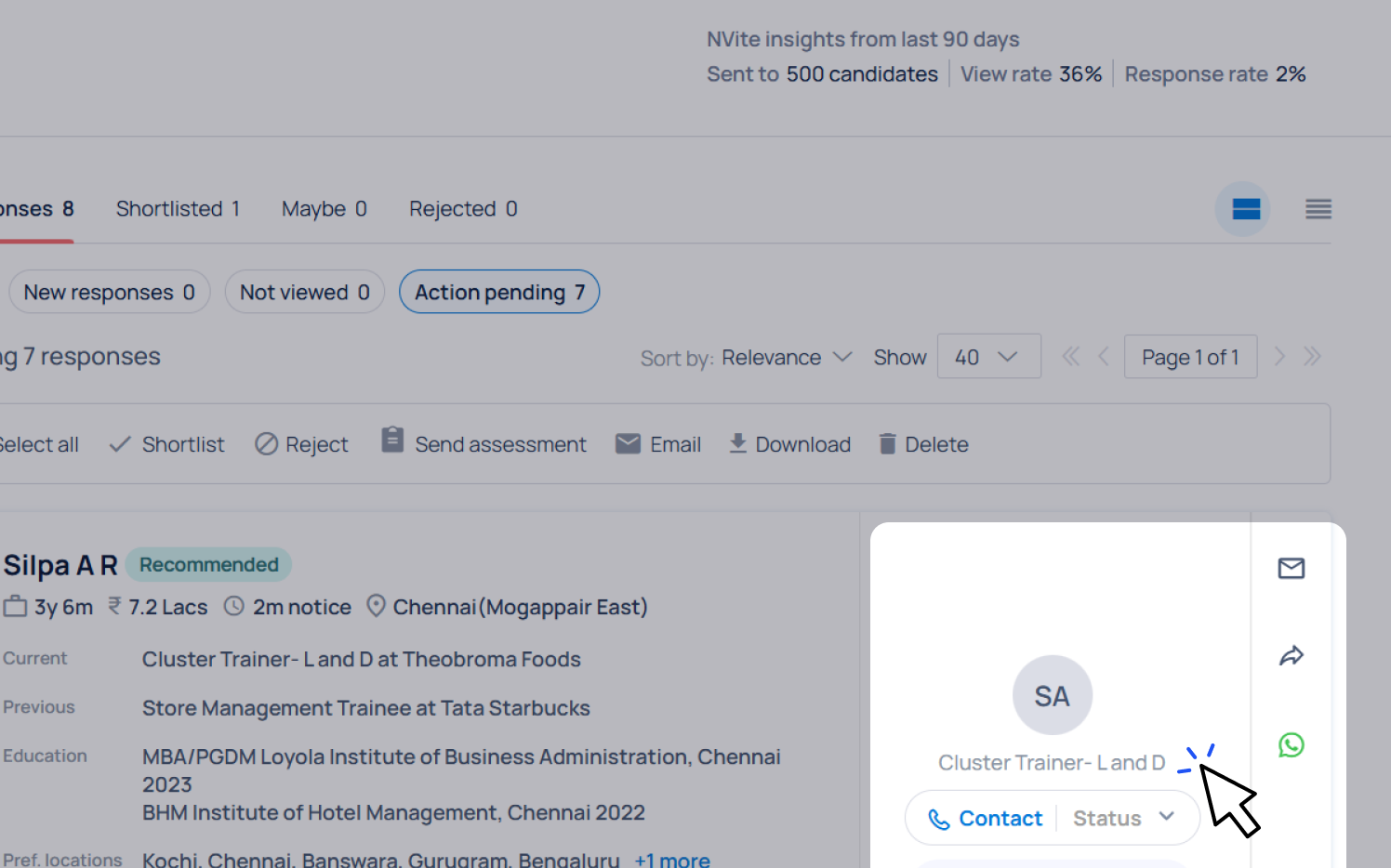Click the envelope mail icon in candidate card
This screenshot has height=868, width=1391.
tap(1291, 568)
